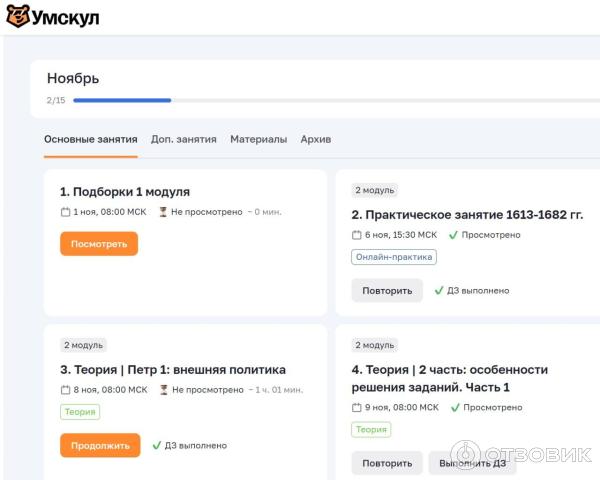Select the Основные занятия tab

pyautogui.click(x=90, y=139)
